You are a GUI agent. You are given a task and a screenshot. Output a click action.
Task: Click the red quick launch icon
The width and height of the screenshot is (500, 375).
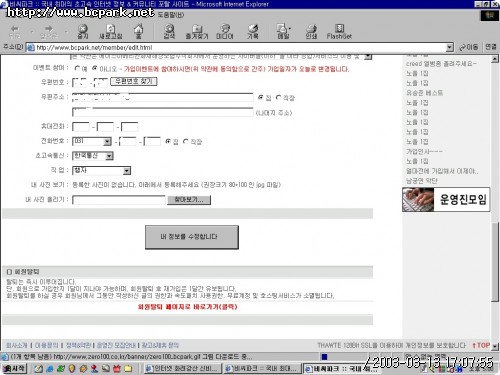point(117,369)
